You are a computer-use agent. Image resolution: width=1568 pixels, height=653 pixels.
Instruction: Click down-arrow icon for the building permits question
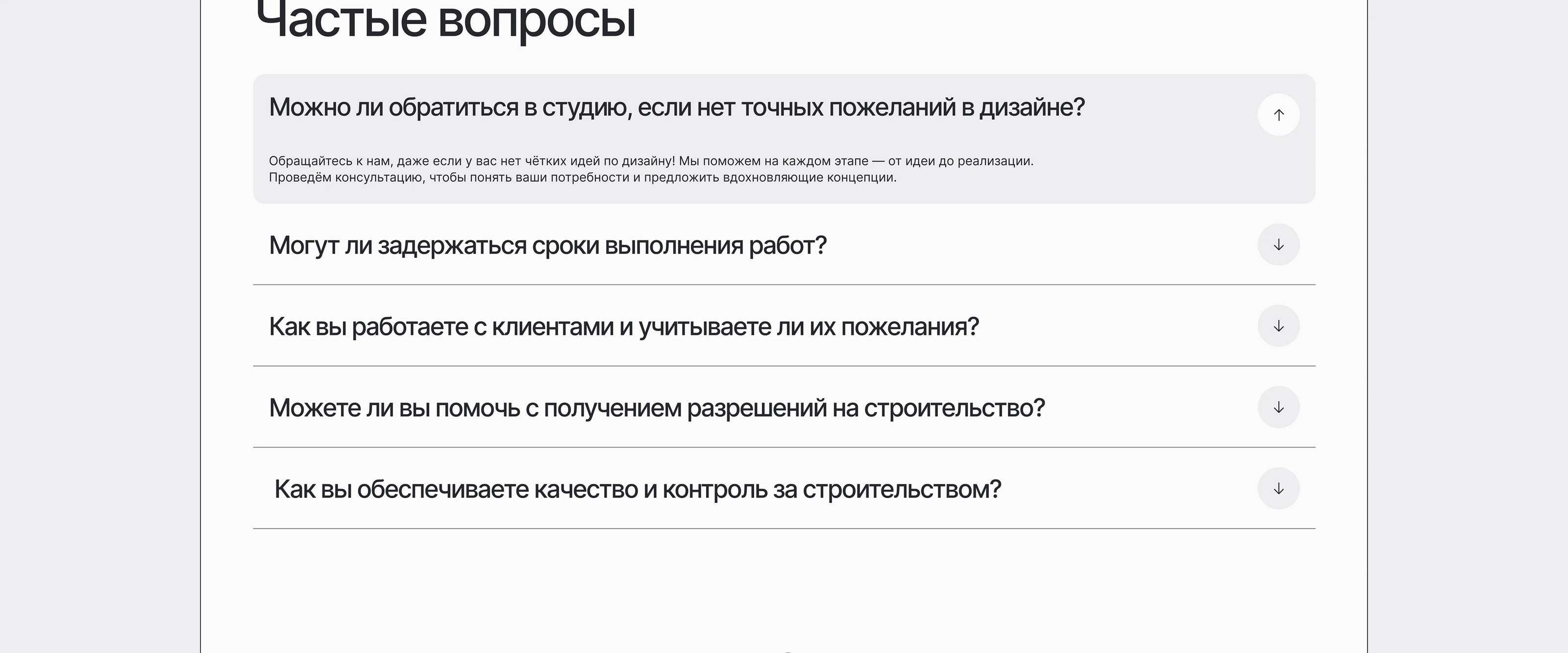pyautogui.click(x=1278, y=407)
